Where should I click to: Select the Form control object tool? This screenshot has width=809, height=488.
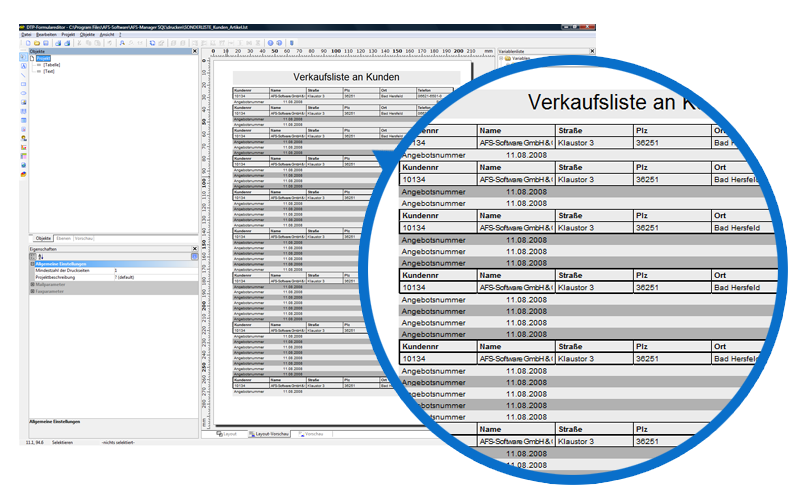pos(23,138)
